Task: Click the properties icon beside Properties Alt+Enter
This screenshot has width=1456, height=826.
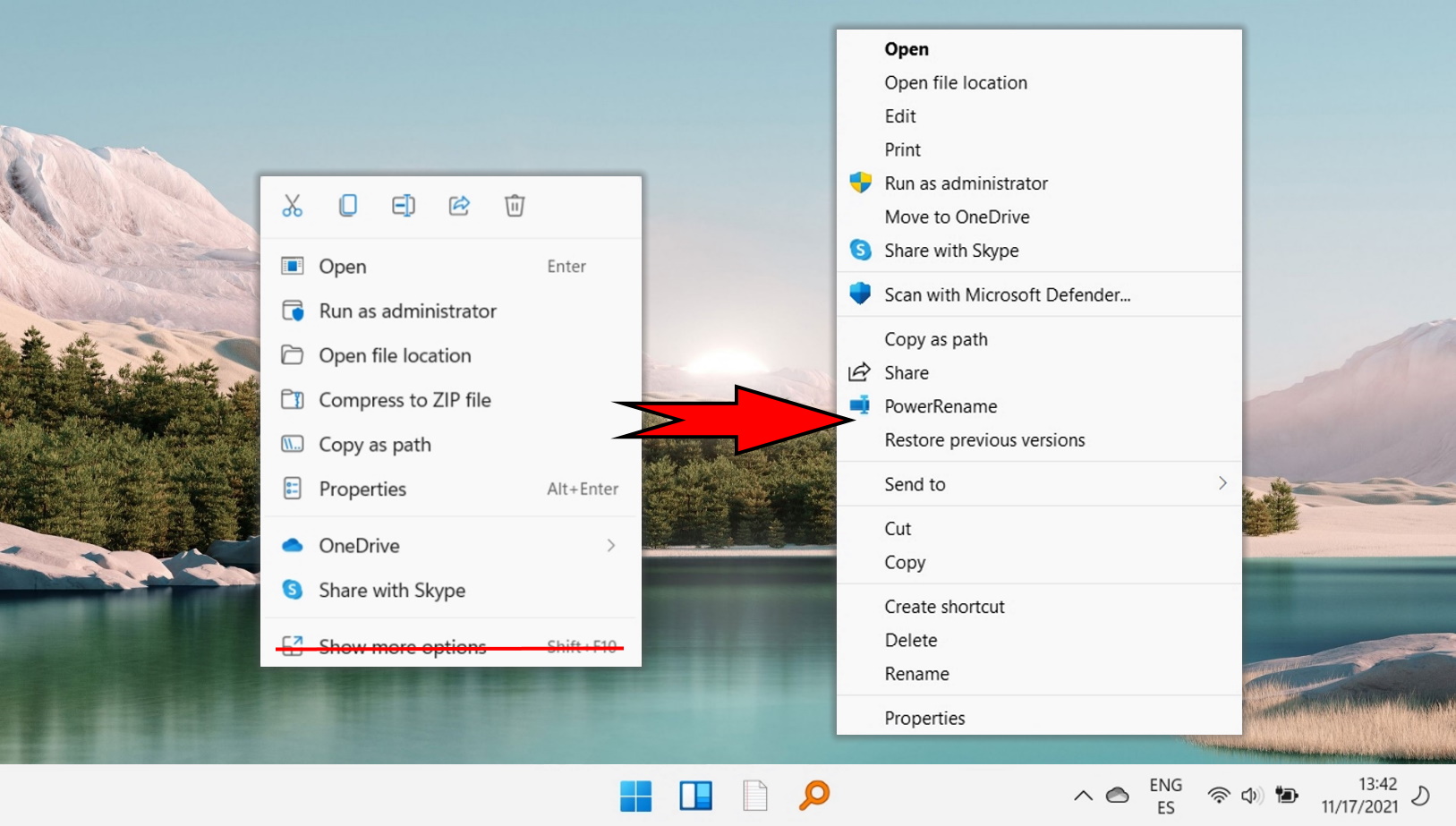Action: click(x=292, y=489)
